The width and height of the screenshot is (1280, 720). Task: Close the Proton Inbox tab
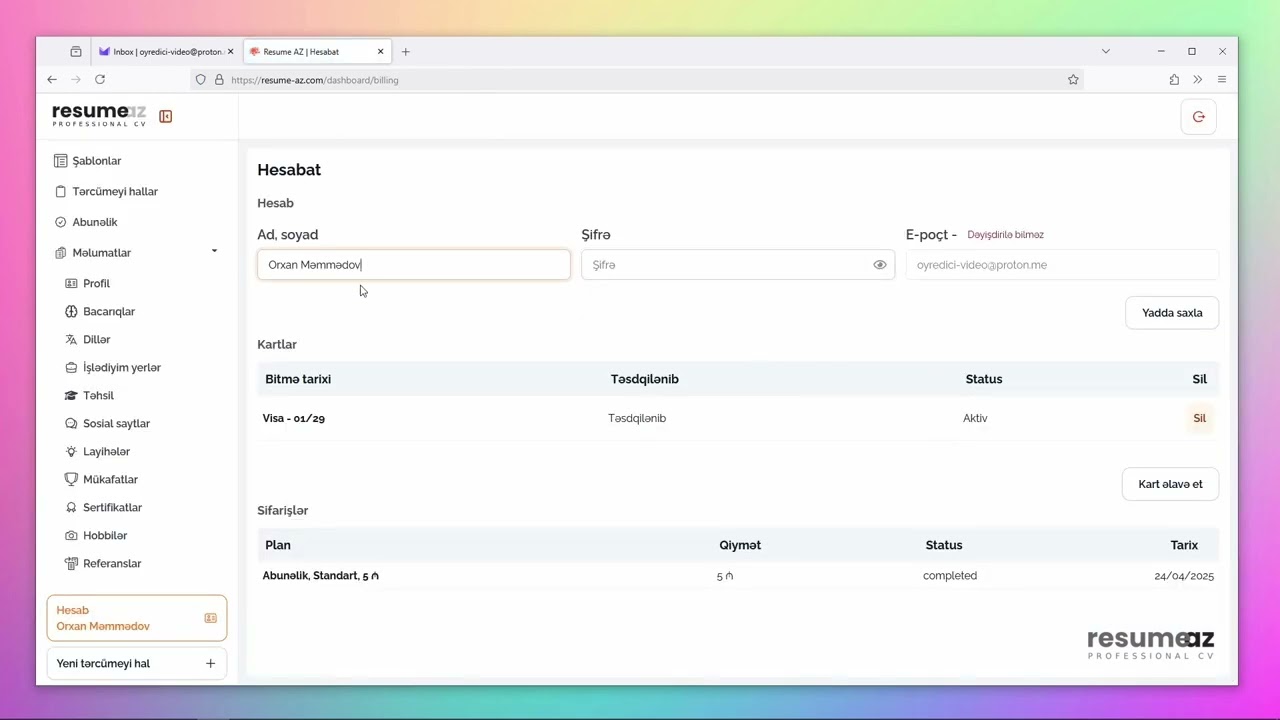pyautogui.click(x=230, y=52)
